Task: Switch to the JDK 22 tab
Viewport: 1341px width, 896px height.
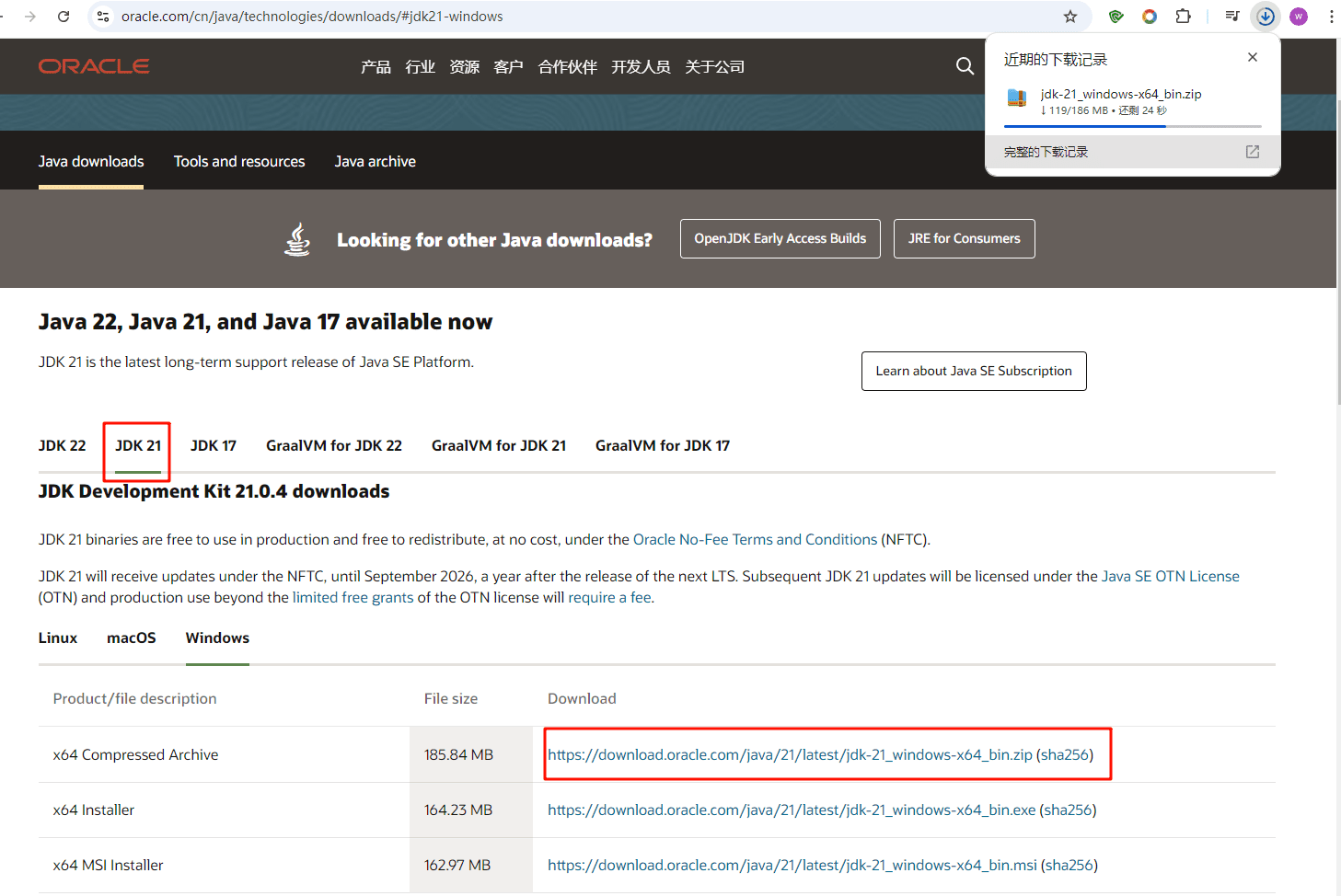Action: pyautogui.click(x=62, y=445)
